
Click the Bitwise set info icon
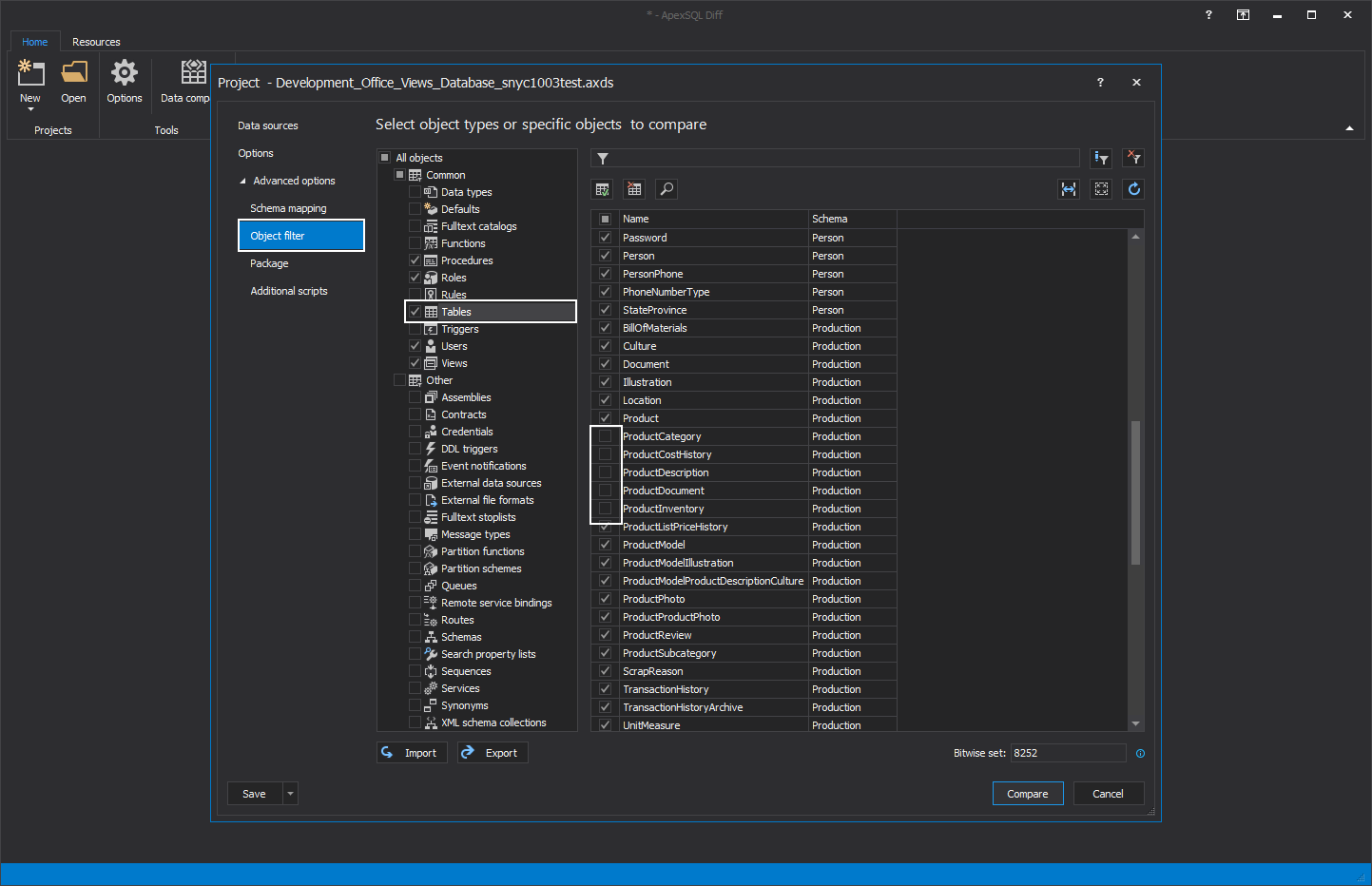pyautogui.click(x=1140, y=753)
